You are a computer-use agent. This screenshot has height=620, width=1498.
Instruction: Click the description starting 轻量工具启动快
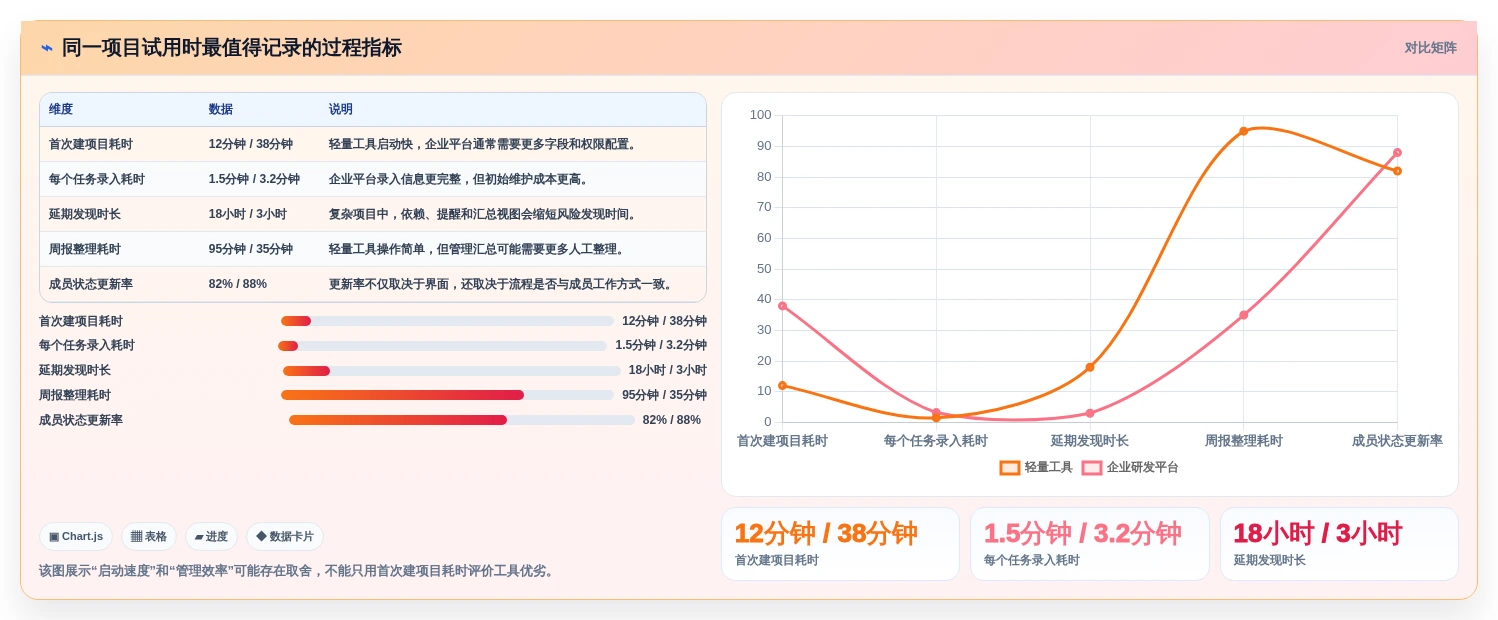(483, 144)
